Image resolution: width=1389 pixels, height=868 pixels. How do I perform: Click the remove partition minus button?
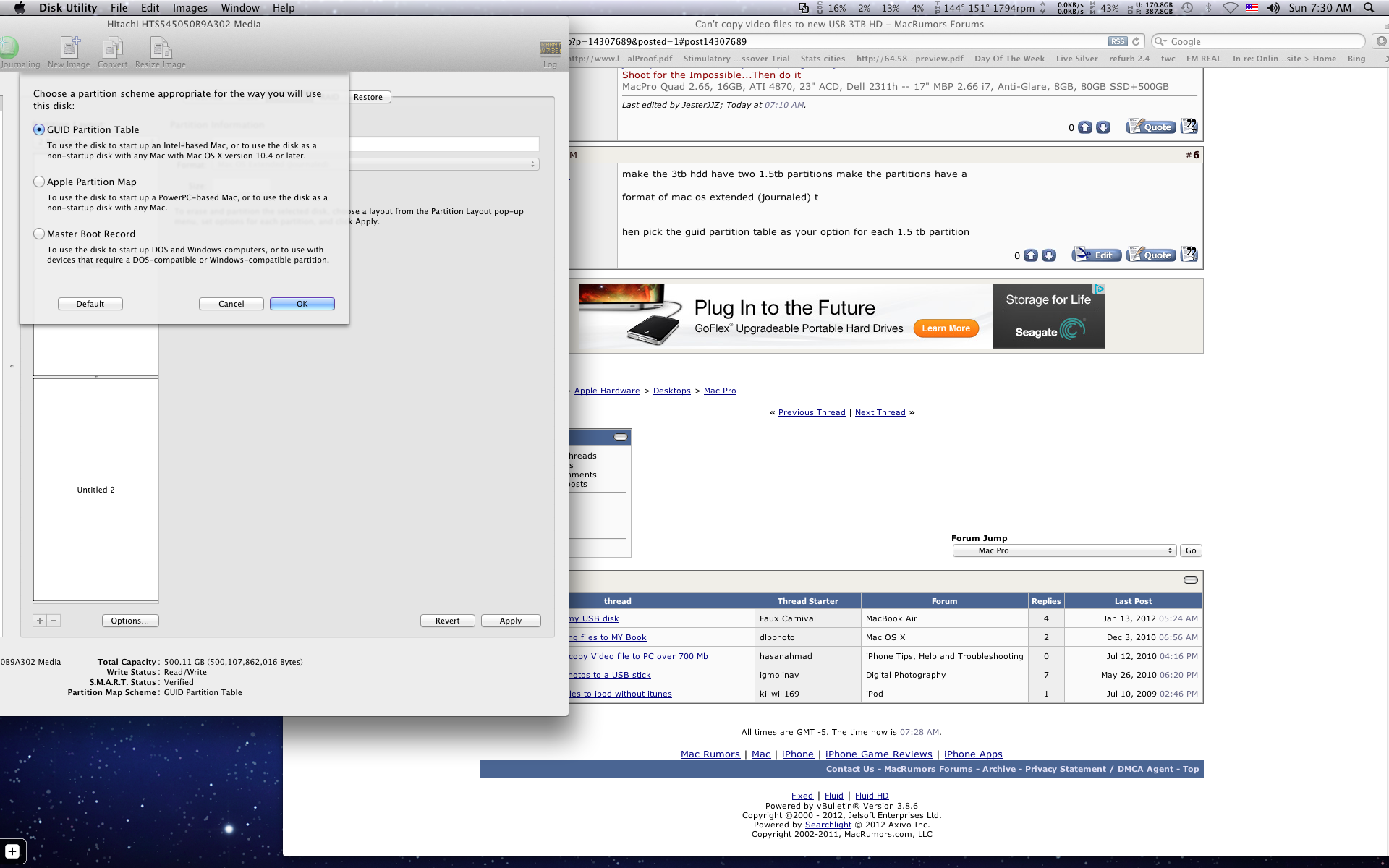(54, 621)
